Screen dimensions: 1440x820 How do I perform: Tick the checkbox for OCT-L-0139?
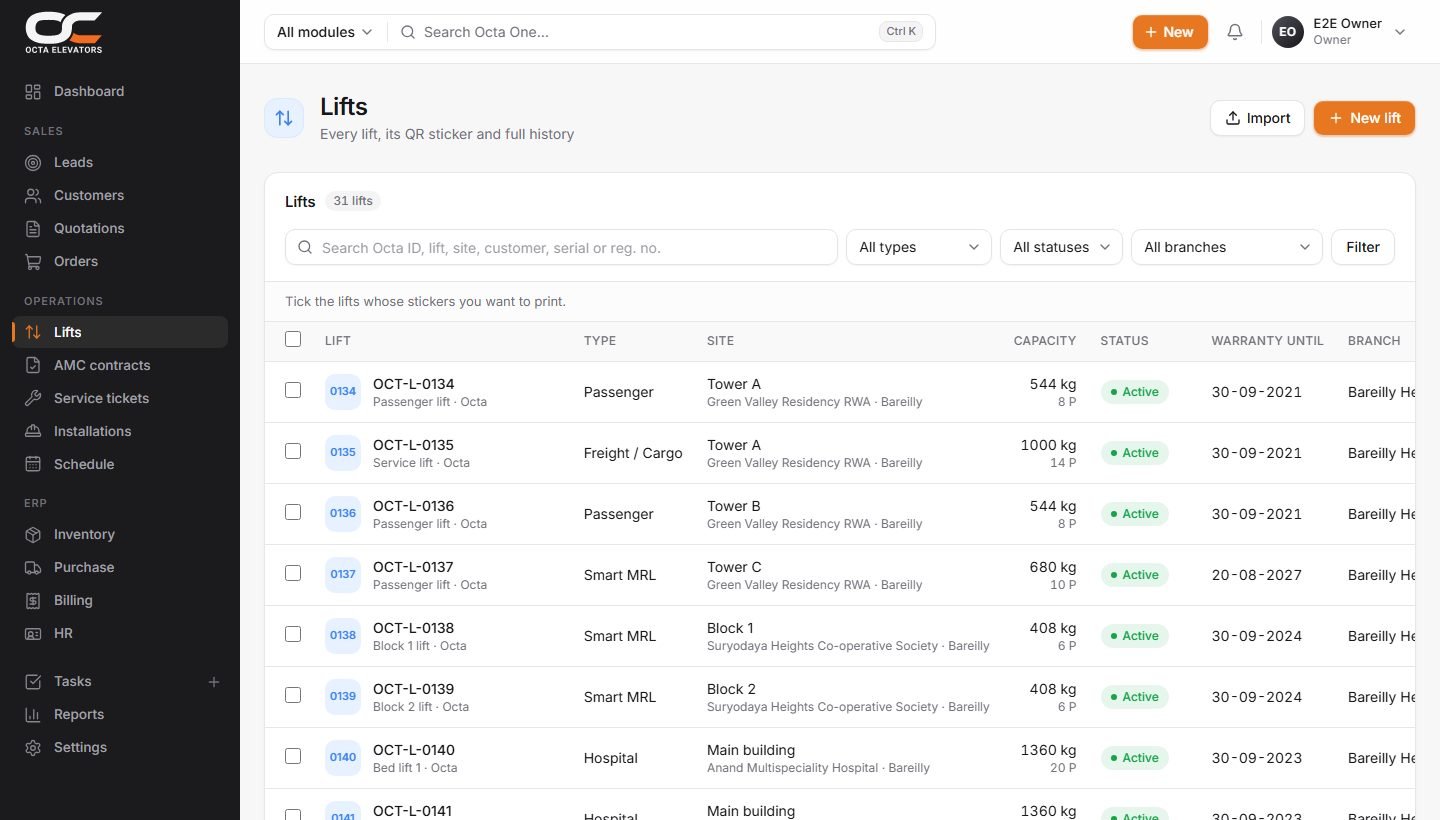pos(293,695)
